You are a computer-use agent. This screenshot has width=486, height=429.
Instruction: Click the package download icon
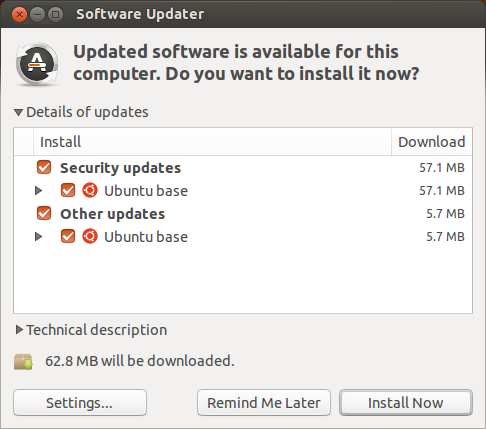(23, 362)
